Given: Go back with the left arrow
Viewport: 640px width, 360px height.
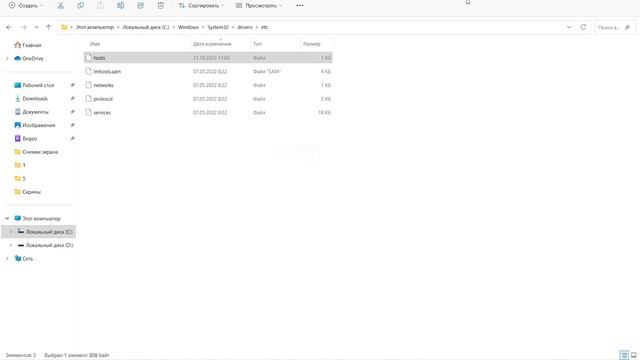Looking at the screenshot, I should 9,27.
